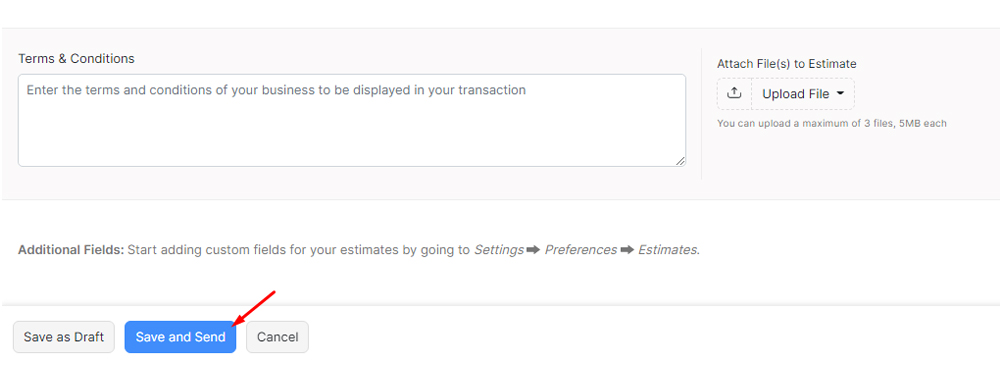
Task: Cancel the estimate form
Action: (277, 337)
